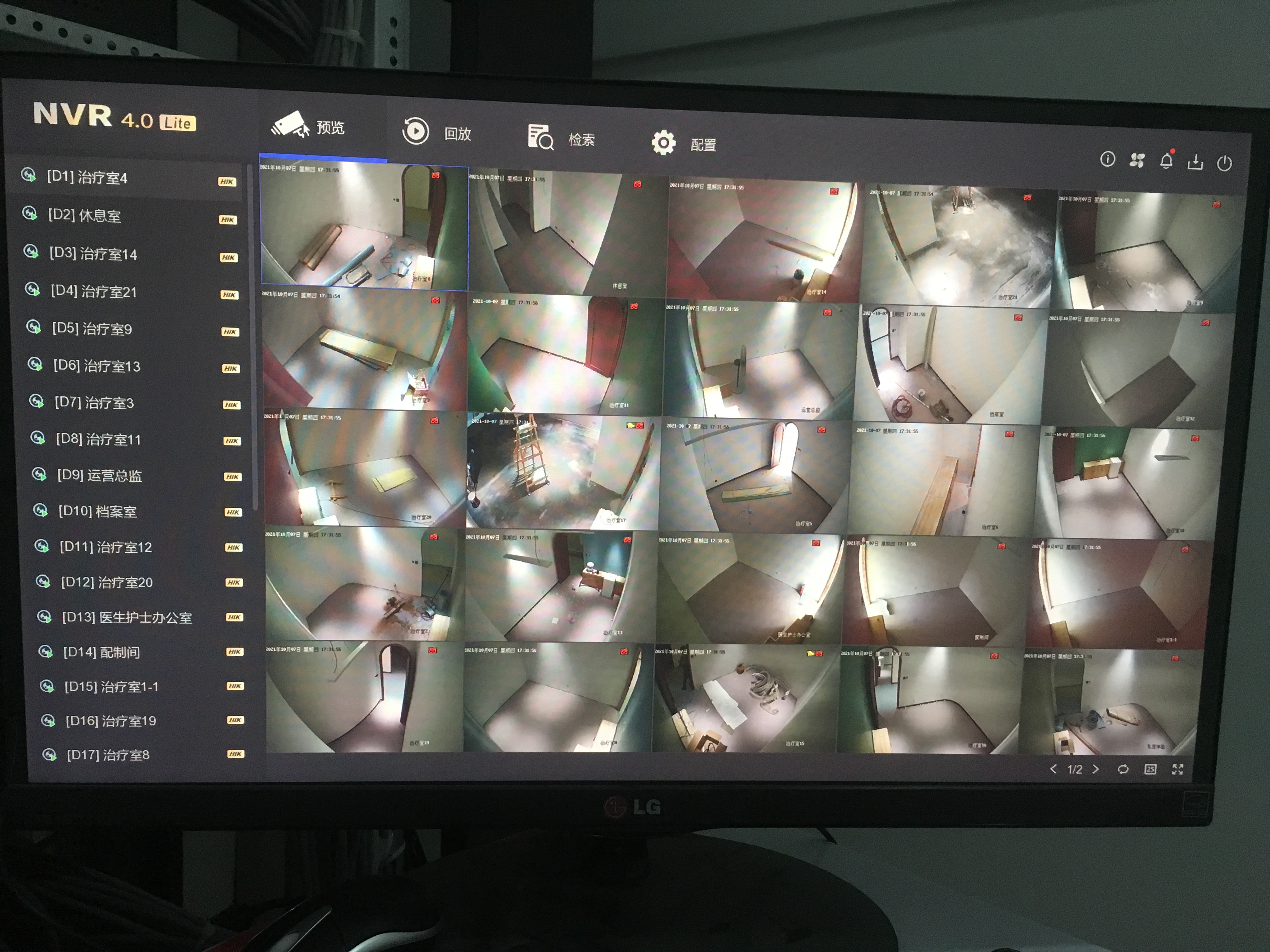Switch to the 预览 live view tab
The image size is (1270, 952).
pos(308,126)
